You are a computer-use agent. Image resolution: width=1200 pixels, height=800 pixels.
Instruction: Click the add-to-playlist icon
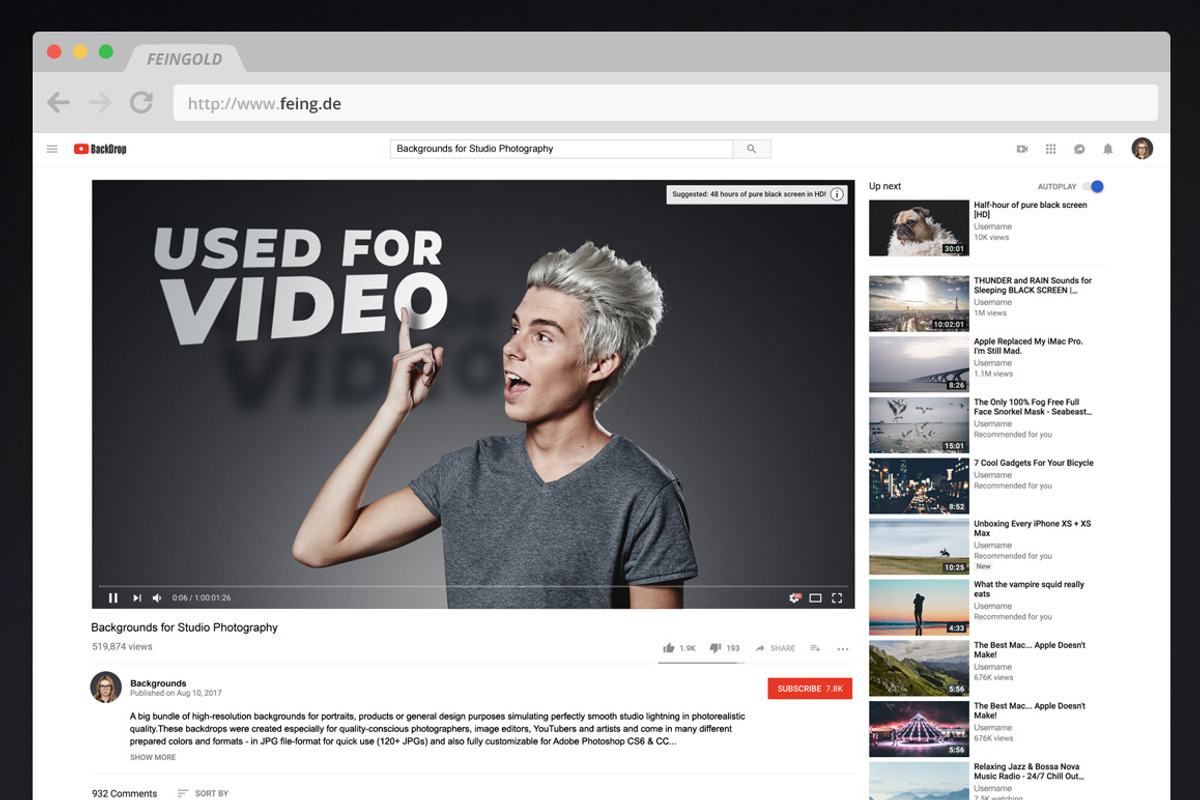(x=815, y=648)
